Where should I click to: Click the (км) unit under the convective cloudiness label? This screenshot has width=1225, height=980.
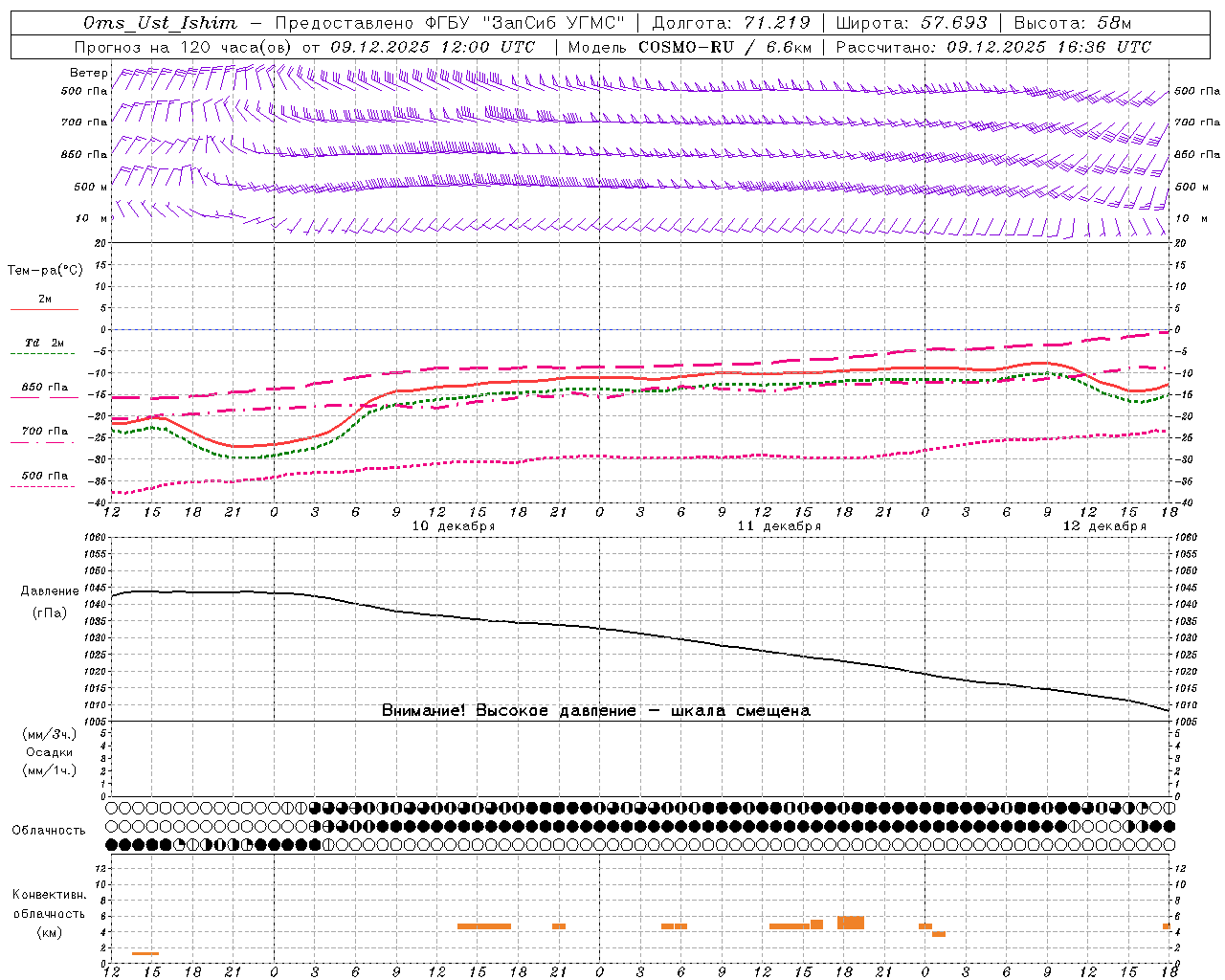point(50,932)
